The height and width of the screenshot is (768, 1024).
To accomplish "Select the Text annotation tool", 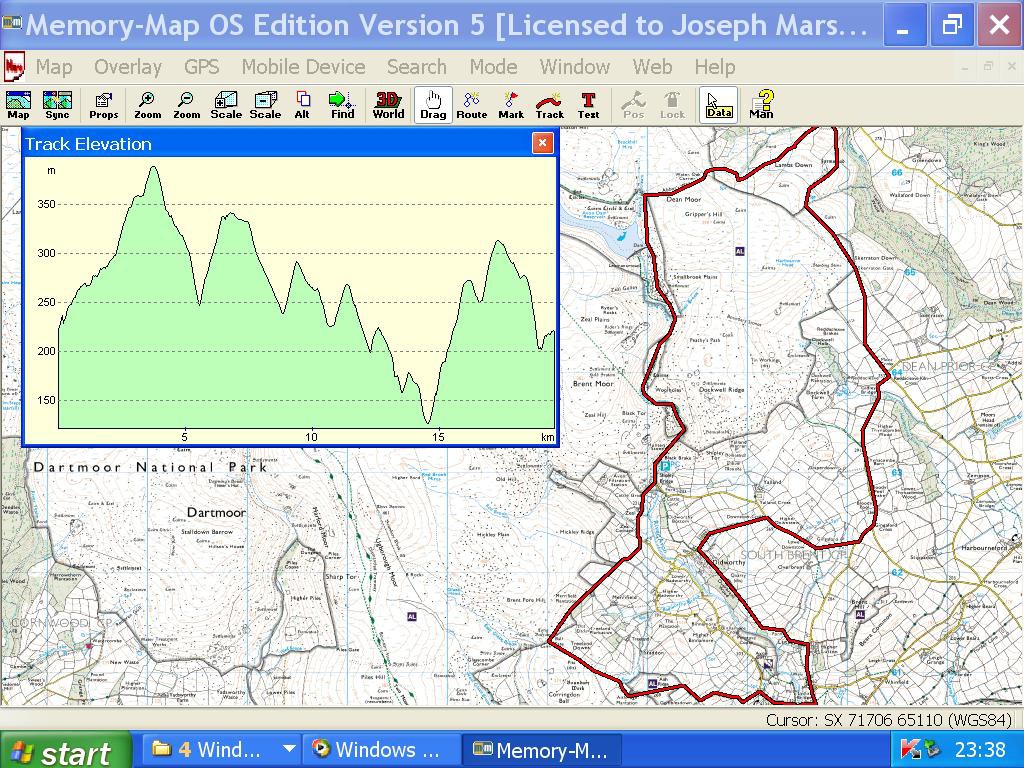I will coord(588,105).
